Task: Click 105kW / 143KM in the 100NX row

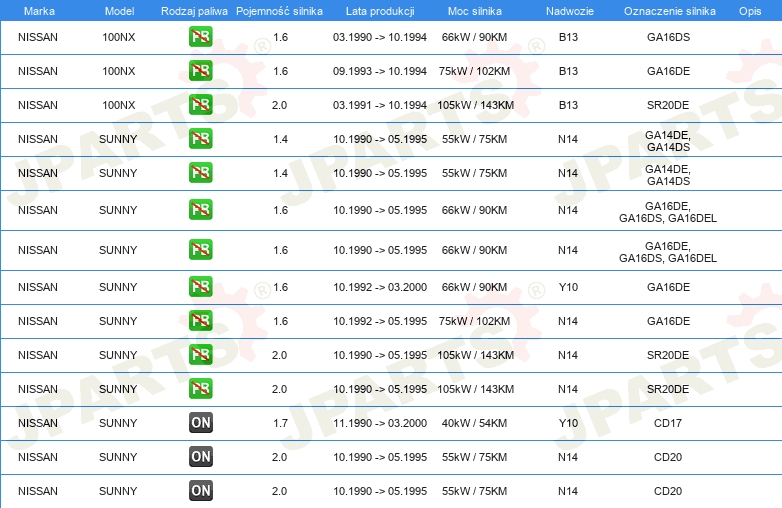Action: pyautogui.click(x=475, y=105)
